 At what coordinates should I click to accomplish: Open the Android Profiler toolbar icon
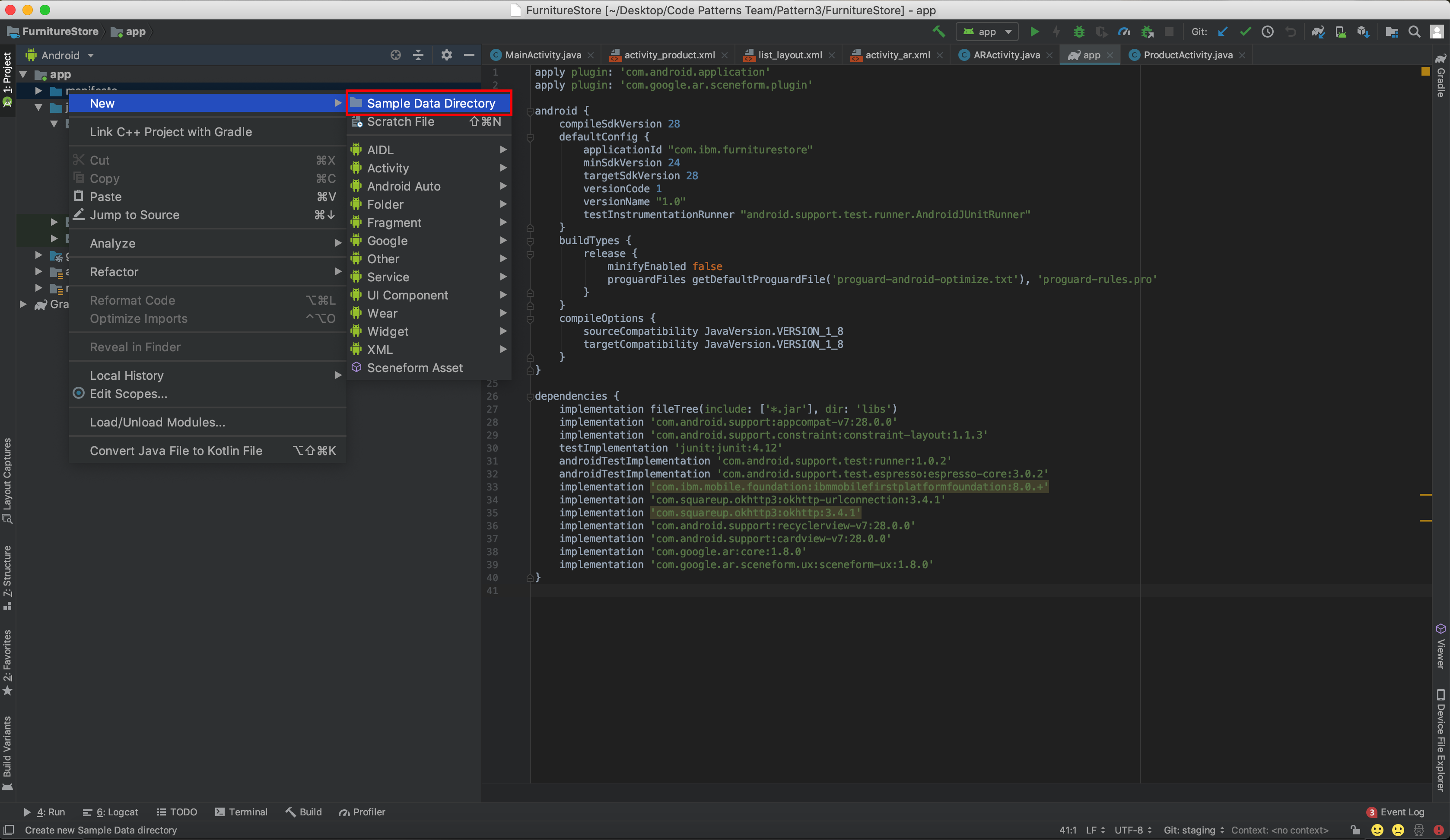pos(1124,32)
